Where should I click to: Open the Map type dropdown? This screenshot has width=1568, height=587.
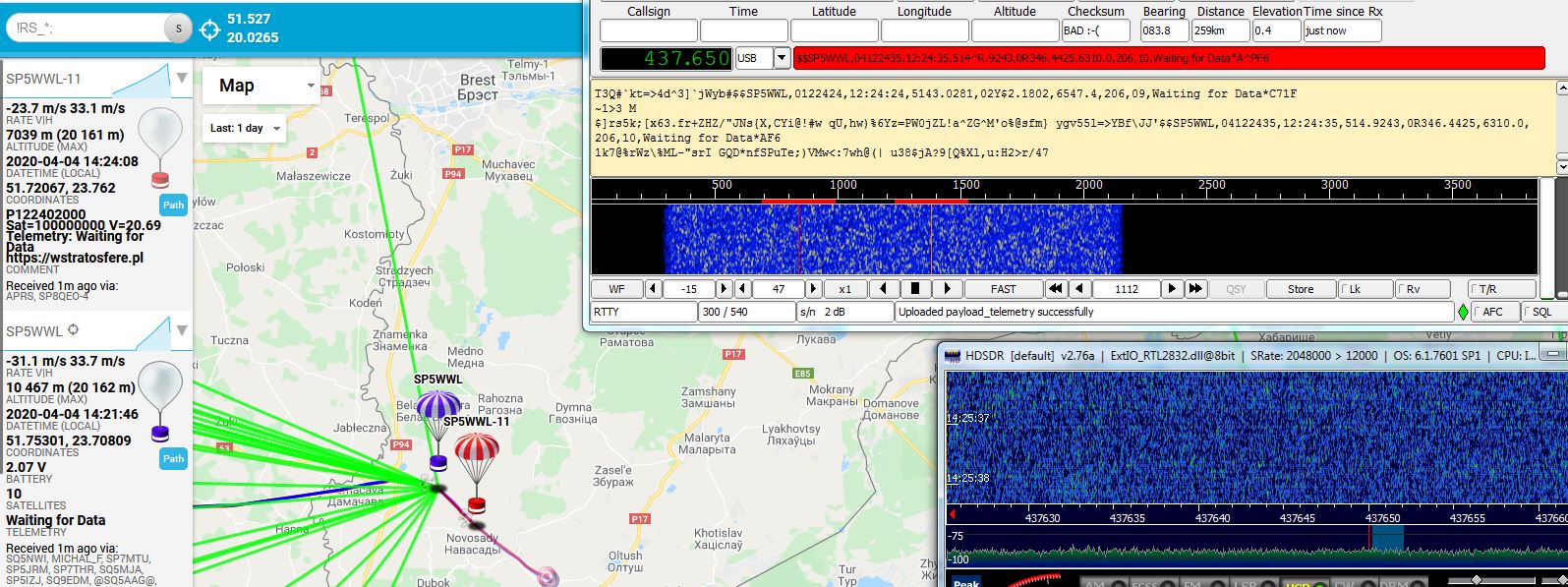261,86
